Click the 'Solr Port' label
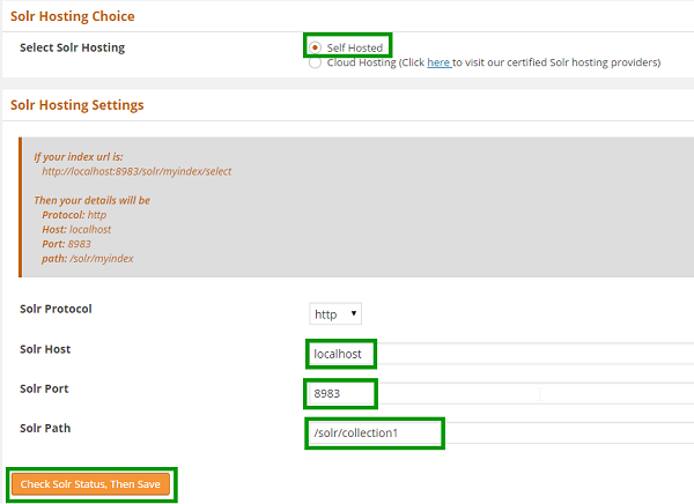Screen dimensions: 694x504 tap(44, 389)
